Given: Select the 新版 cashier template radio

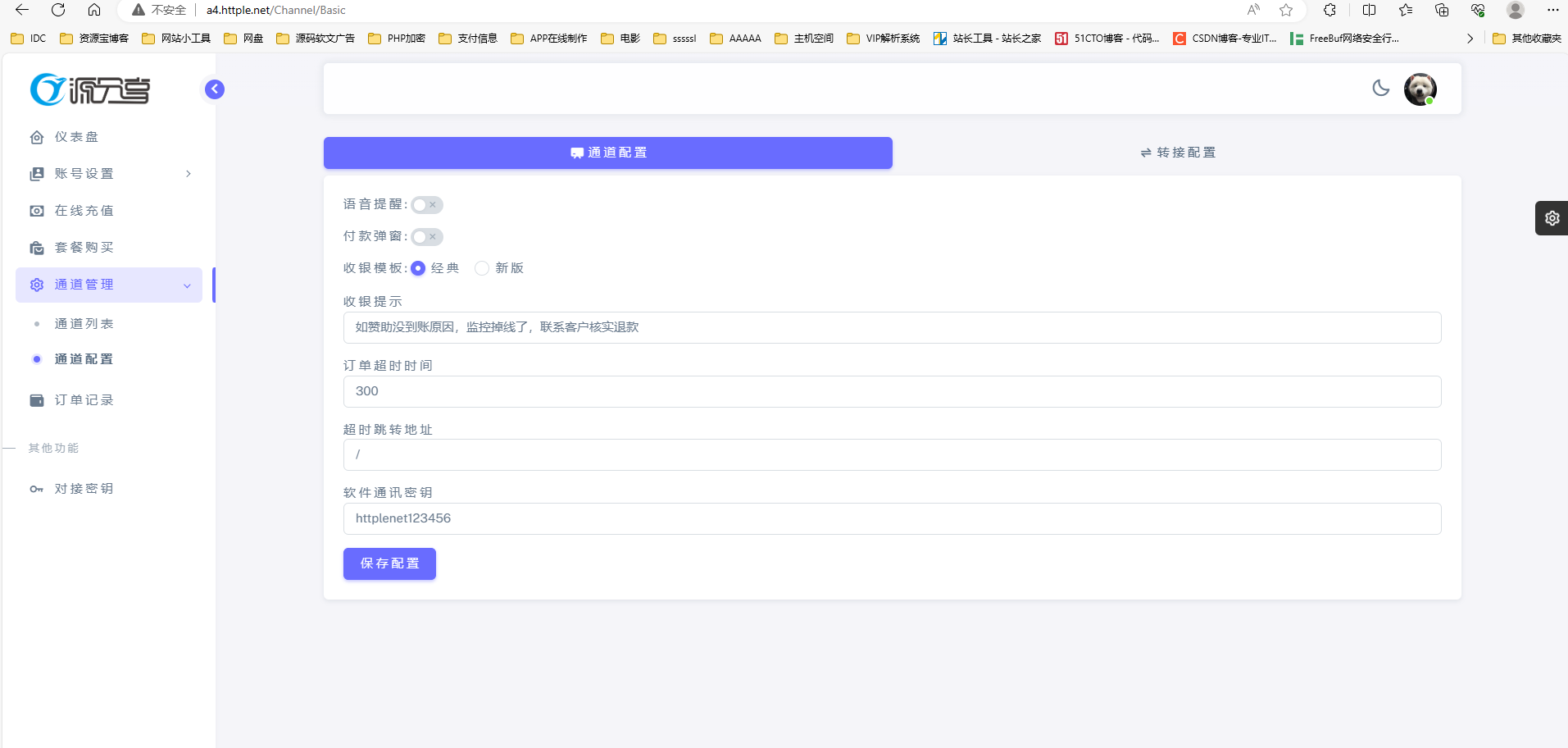Looking at the screenshot, I should [x=482, y=268].
